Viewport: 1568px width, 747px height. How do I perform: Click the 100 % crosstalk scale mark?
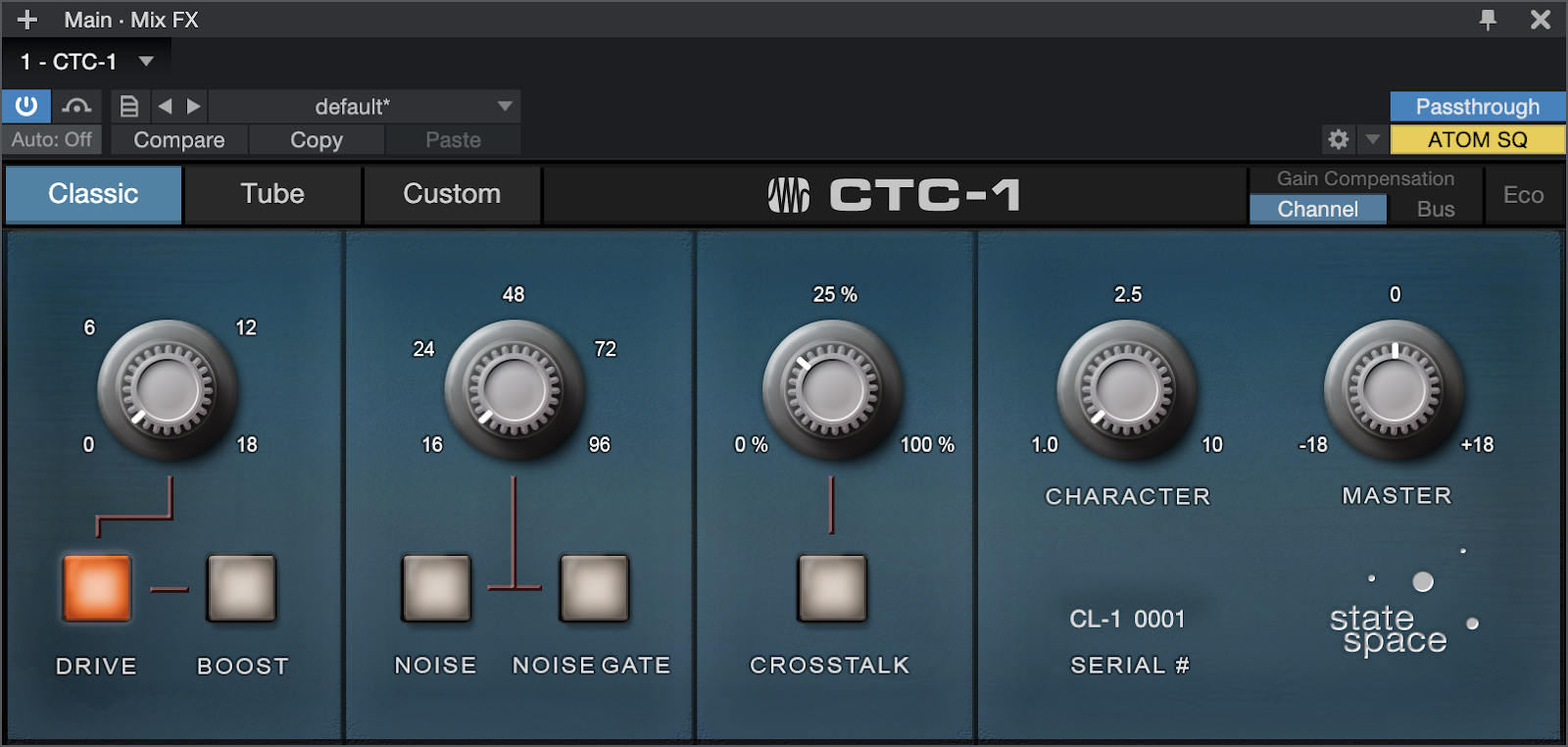(x=927, y=444)
